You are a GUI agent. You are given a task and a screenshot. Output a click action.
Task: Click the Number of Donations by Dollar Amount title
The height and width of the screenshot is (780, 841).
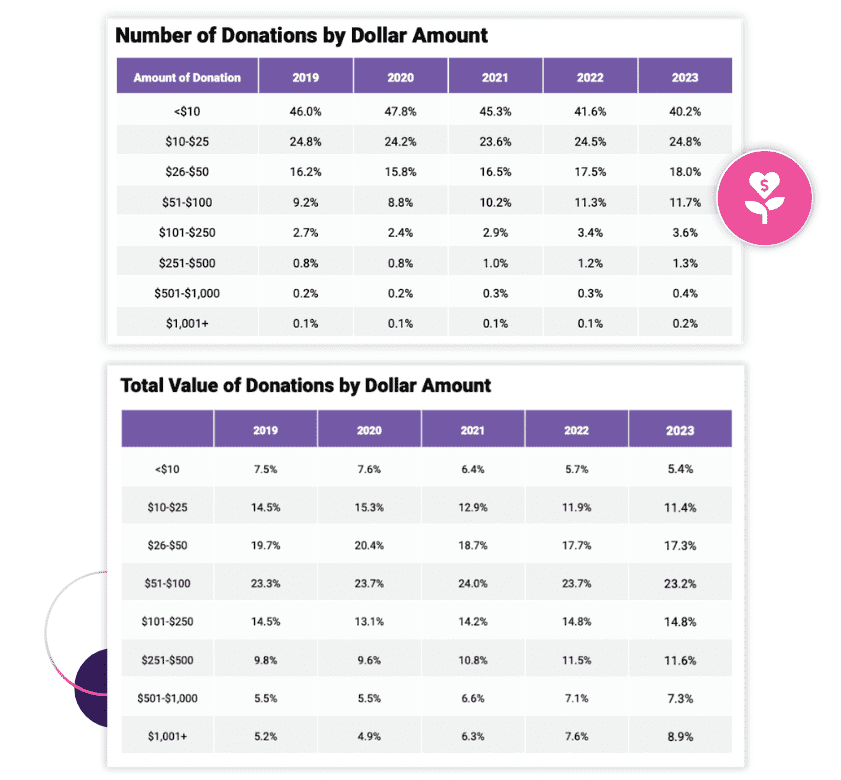(302, 35)
